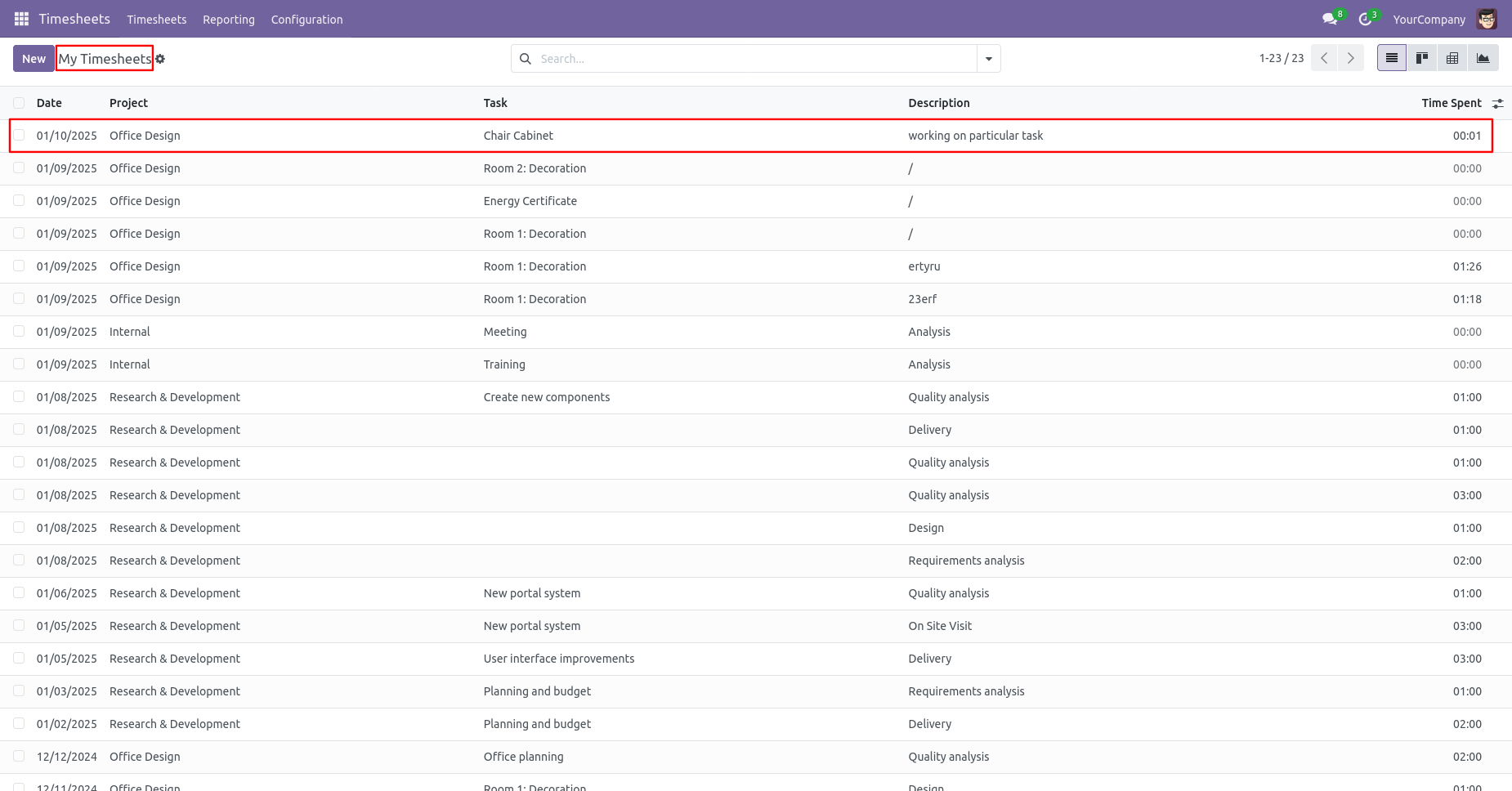Toggle the select-all header checkbox
The image size is (1512, 791).
click(19, 103)
